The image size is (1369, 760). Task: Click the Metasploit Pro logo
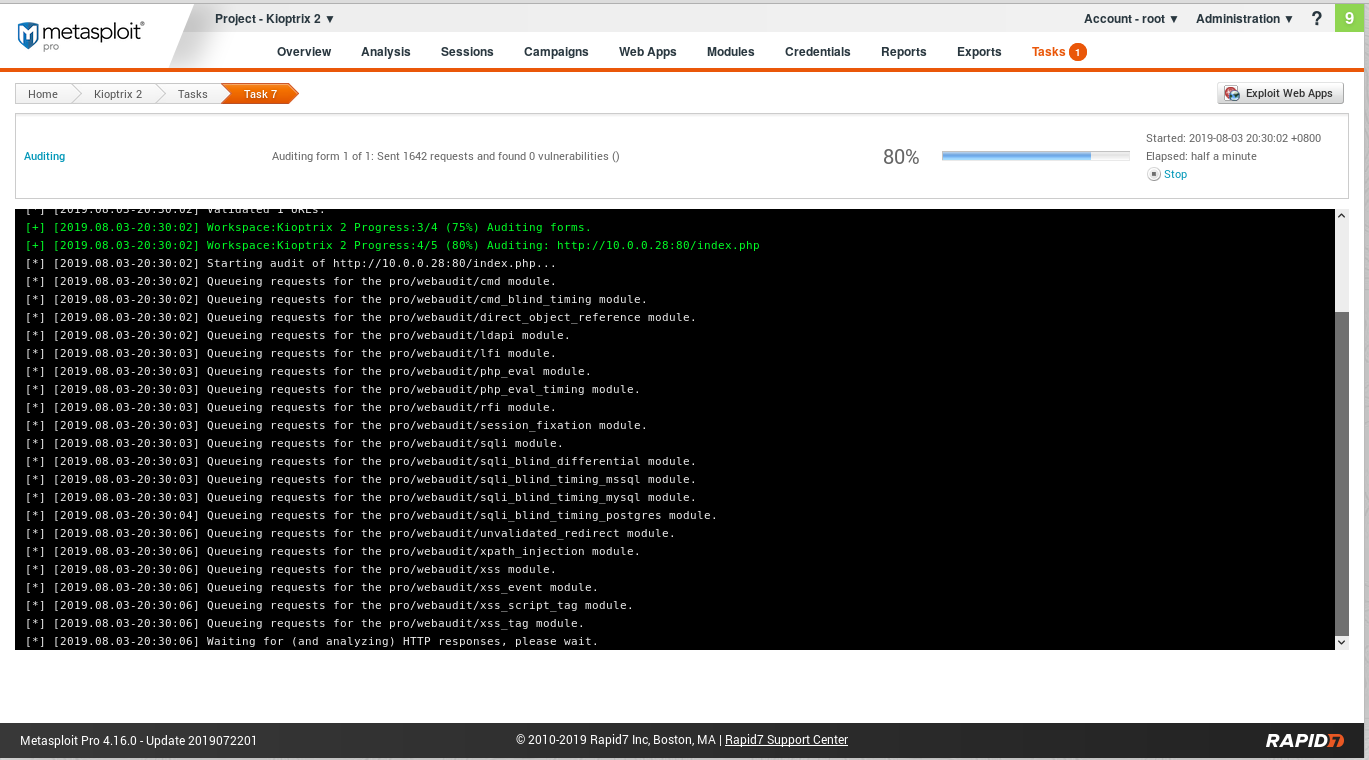coord(80,35)
